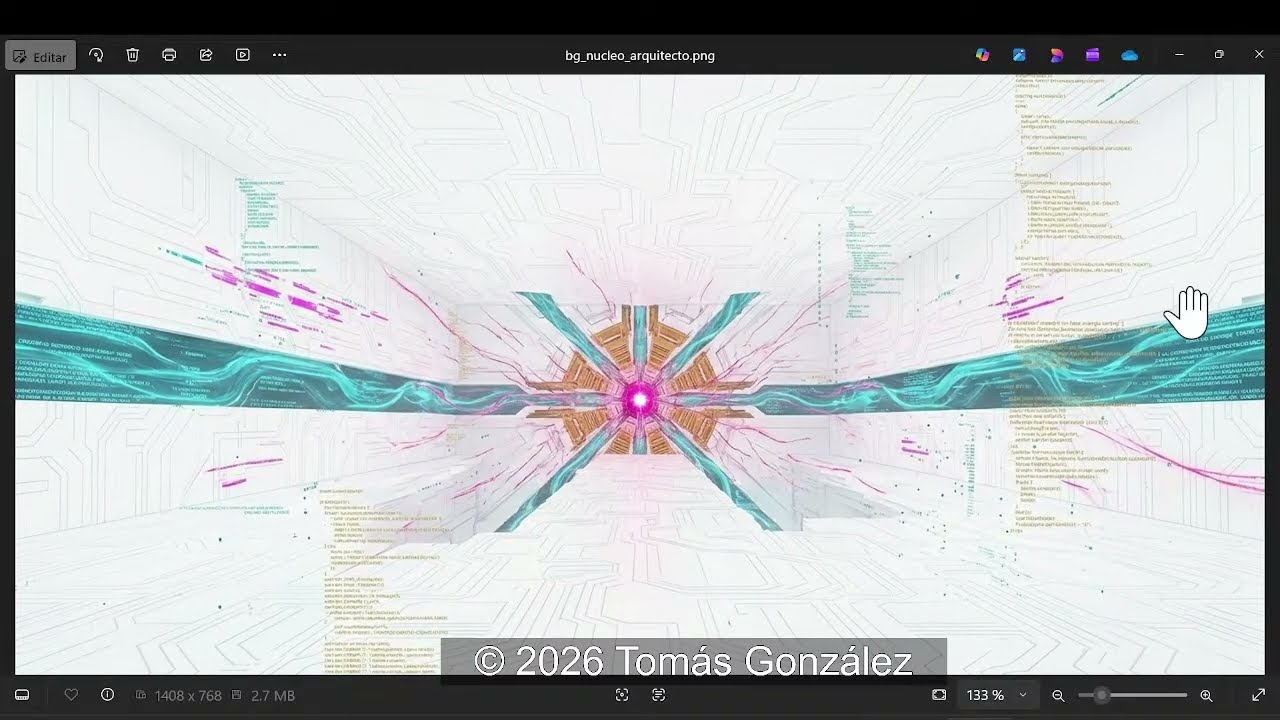The width and height of the screenshot is (1280, 720).
Task: Minimize the Photos window
Action: click(x=1179, y=55)
